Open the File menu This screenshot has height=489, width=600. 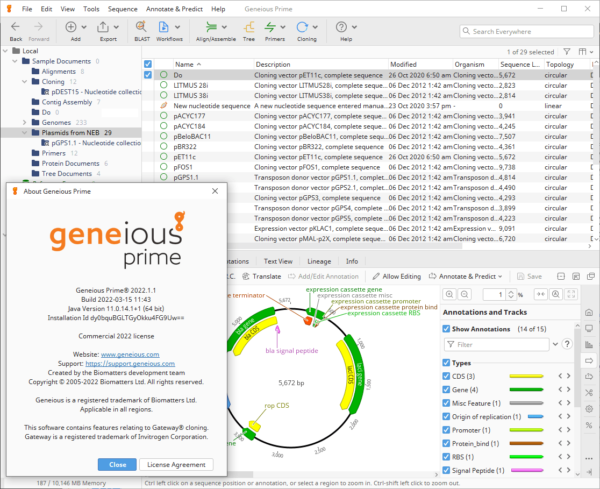27,9
